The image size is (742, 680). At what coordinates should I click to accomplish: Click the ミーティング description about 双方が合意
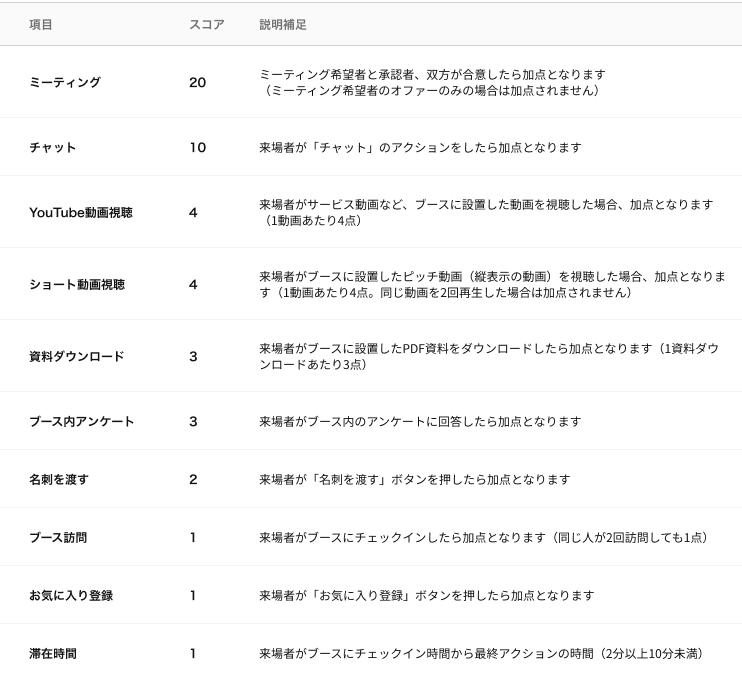433,82
